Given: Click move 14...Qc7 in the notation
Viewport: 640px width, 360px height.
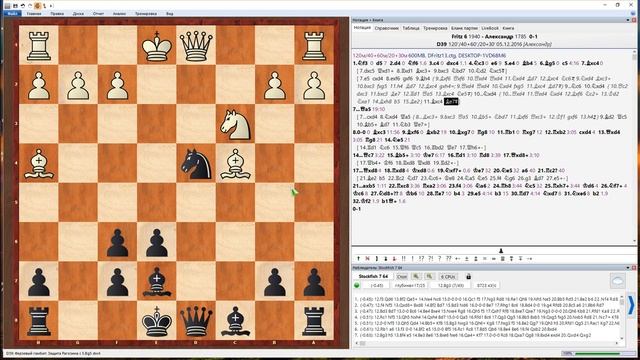Looking at the screenshot, I should (364, 155).
